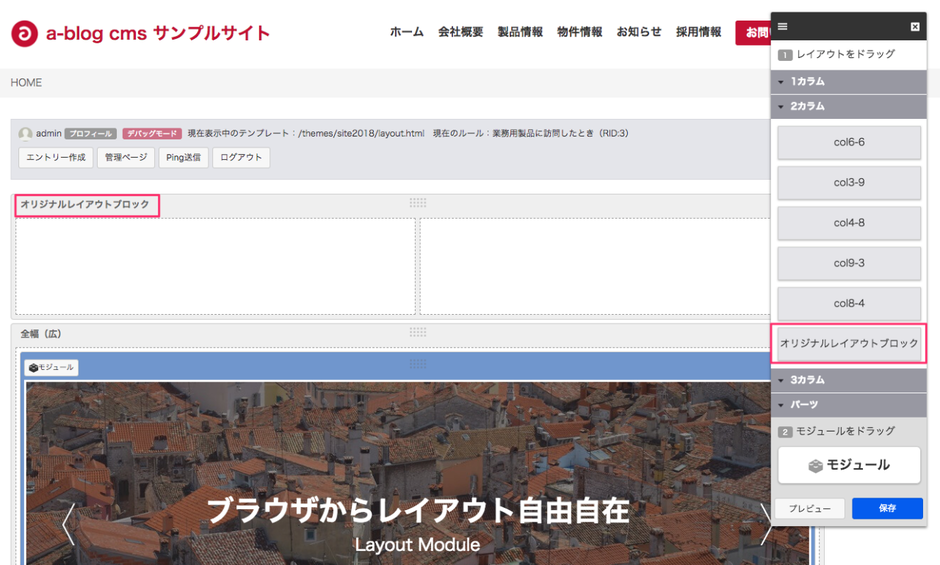
Task: Click the hamburger menu icon in layout panel
Action: coord(783,27)
